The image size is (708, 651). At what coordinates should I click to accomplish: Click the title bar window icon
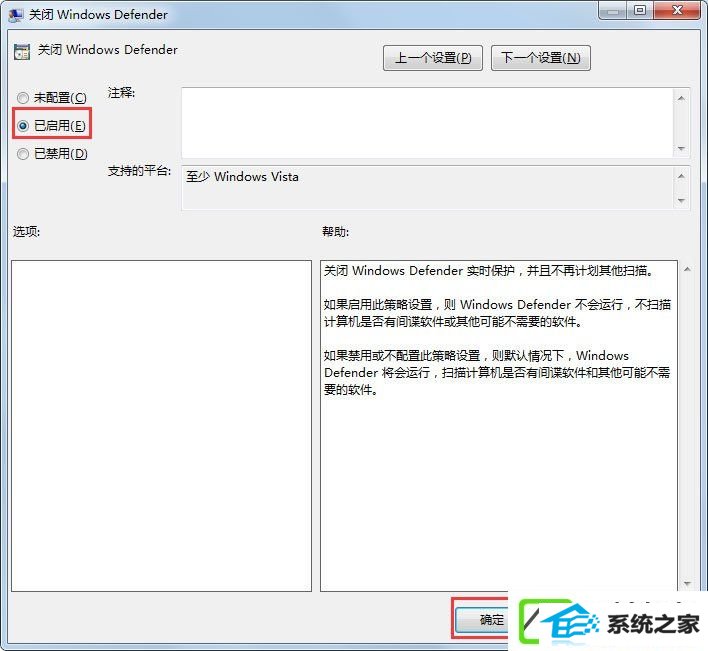coord(16,14)
